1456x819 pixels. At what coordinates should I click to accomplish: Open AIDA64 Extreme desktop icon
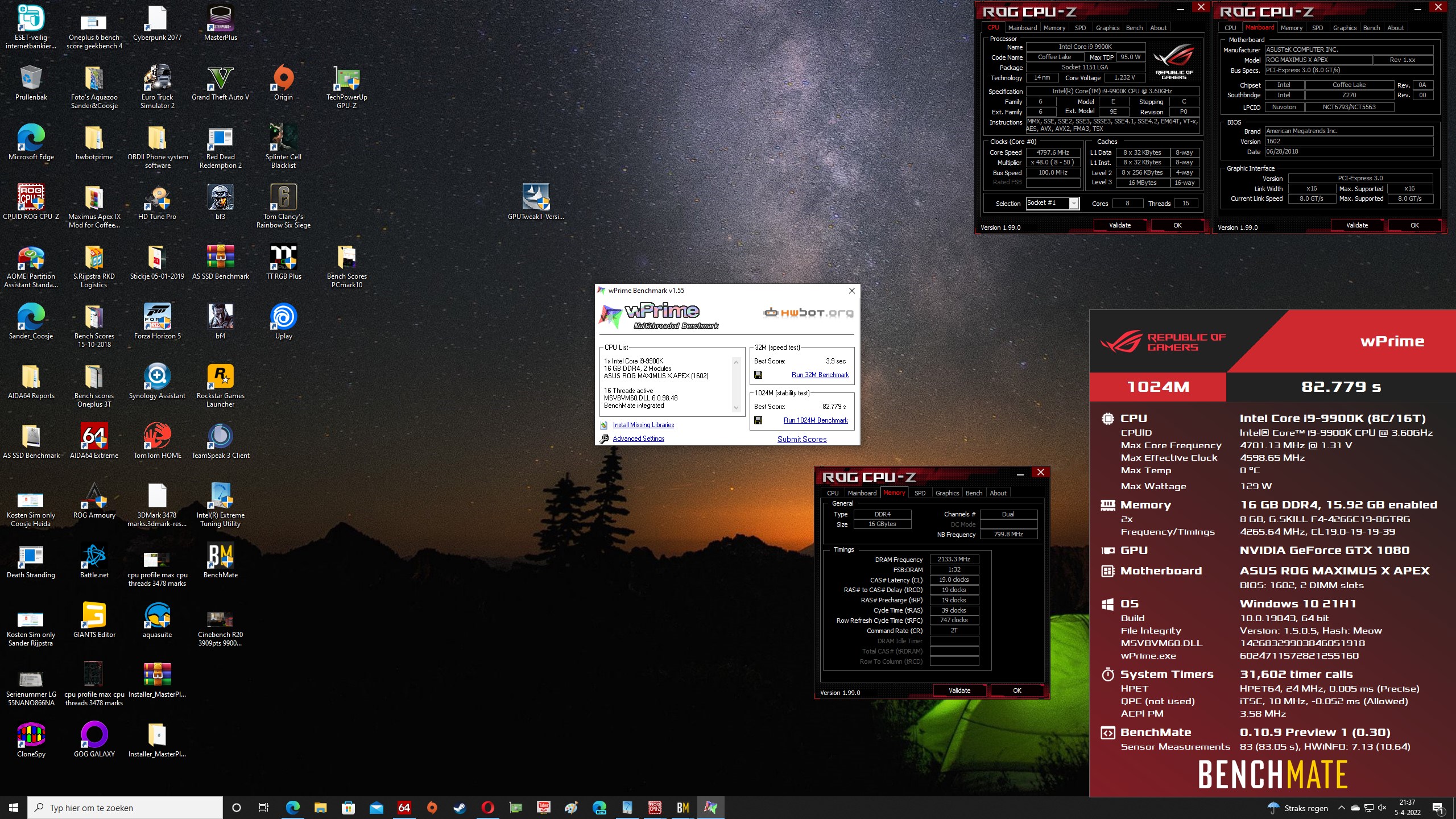point(94,441)
